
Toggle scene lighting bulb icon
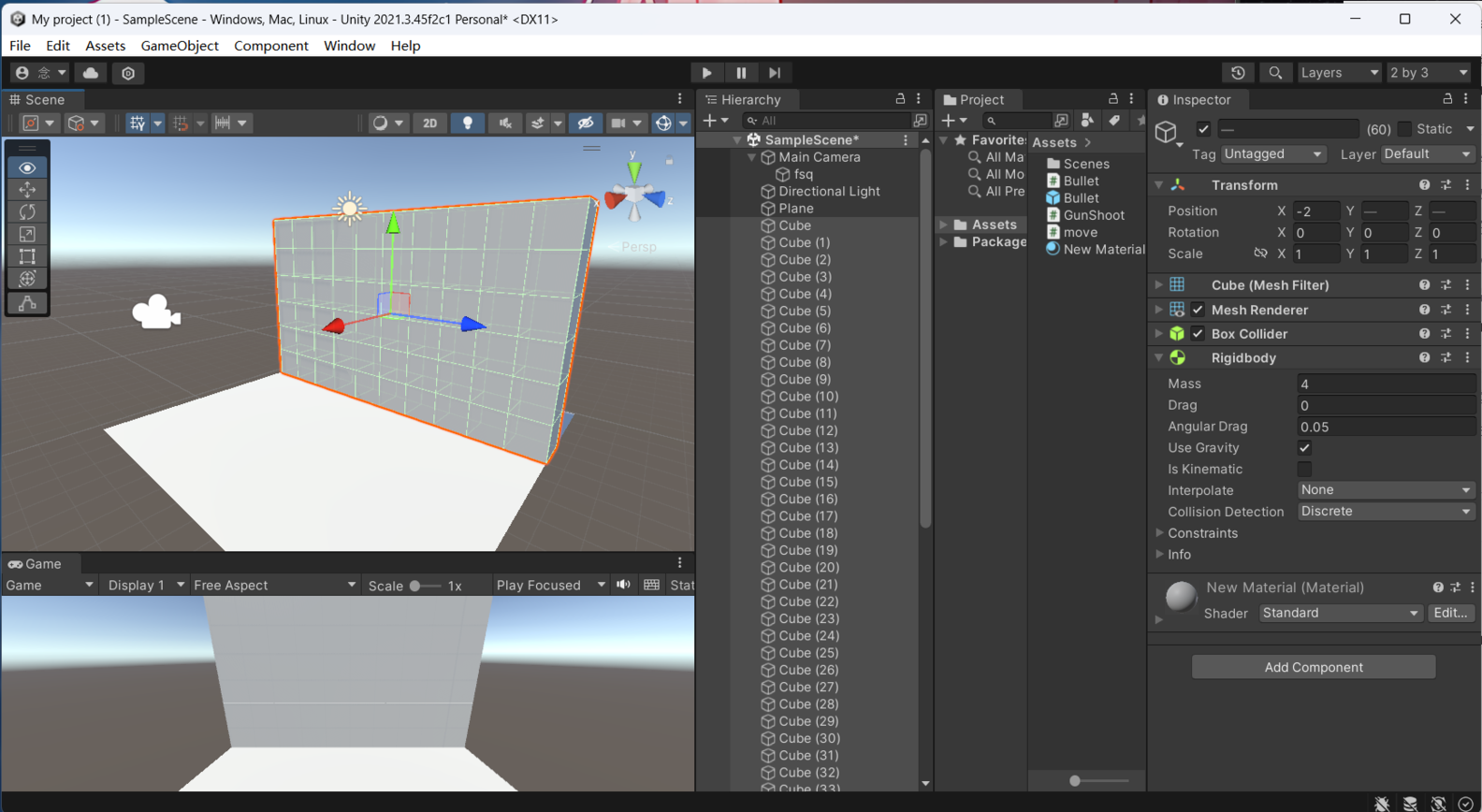click(467, 123)
